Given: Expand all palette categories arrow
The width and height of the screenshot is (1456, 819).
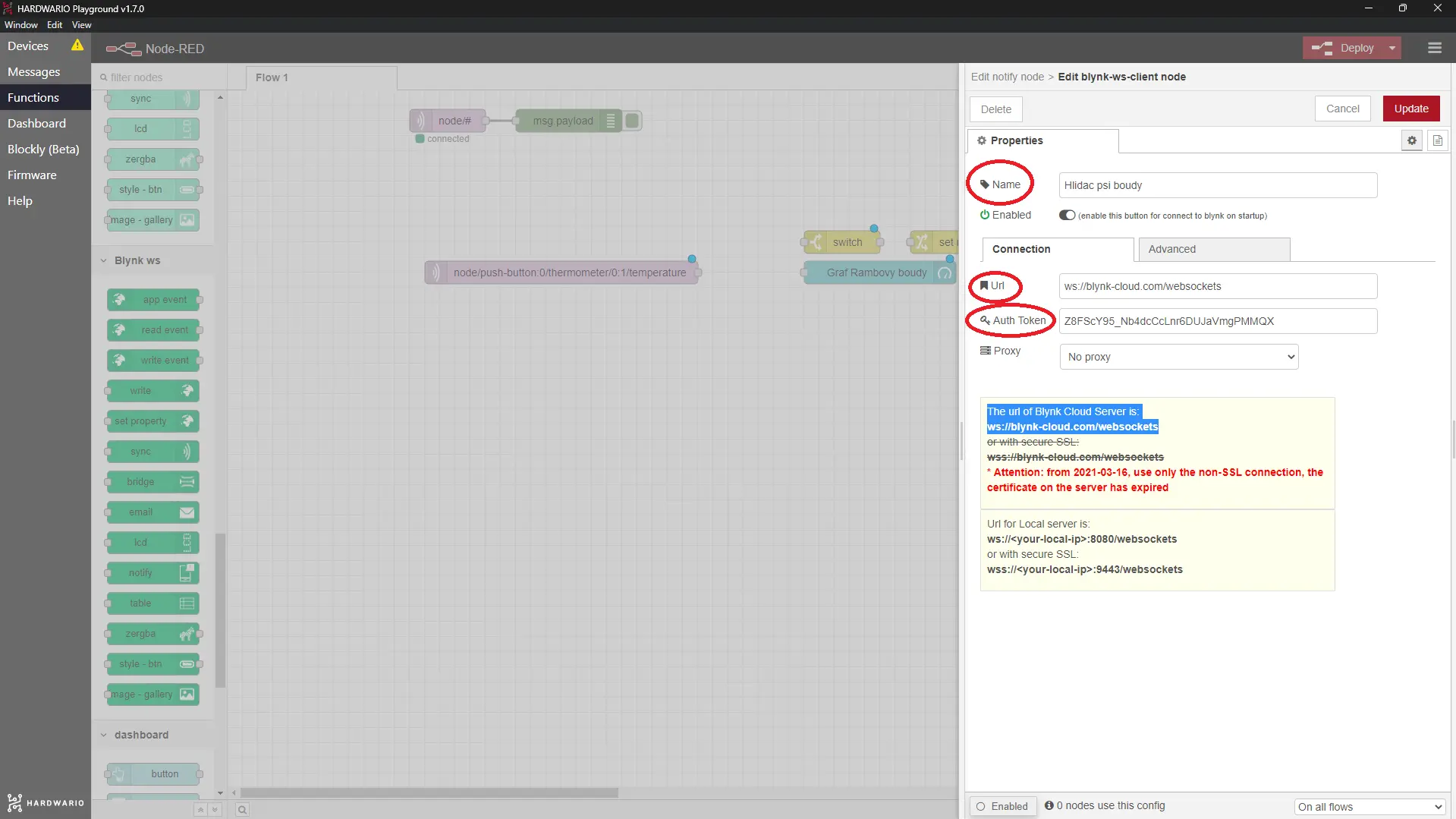Looking at the screenshot, I should [x=215, y=810].
